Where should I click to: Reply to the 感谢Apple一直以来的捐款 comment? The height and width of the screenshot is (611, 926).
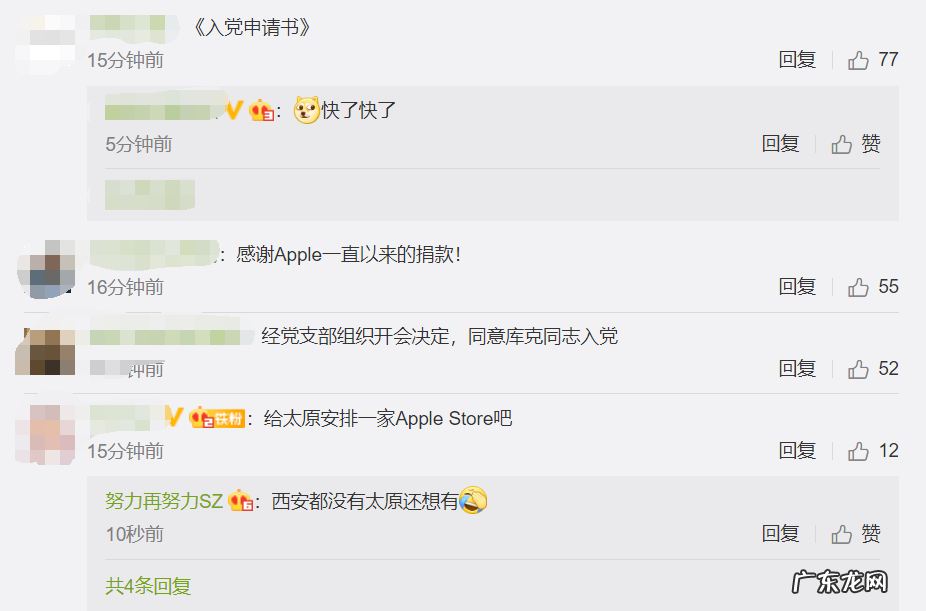pyautogui.click(x=797, y=287)
